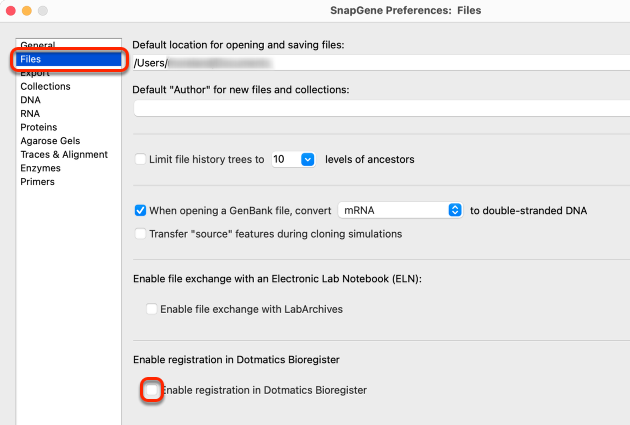Open the ancestor levels dropdown showing 10
This screenshot has height=425, width=630.
(293, 159)
